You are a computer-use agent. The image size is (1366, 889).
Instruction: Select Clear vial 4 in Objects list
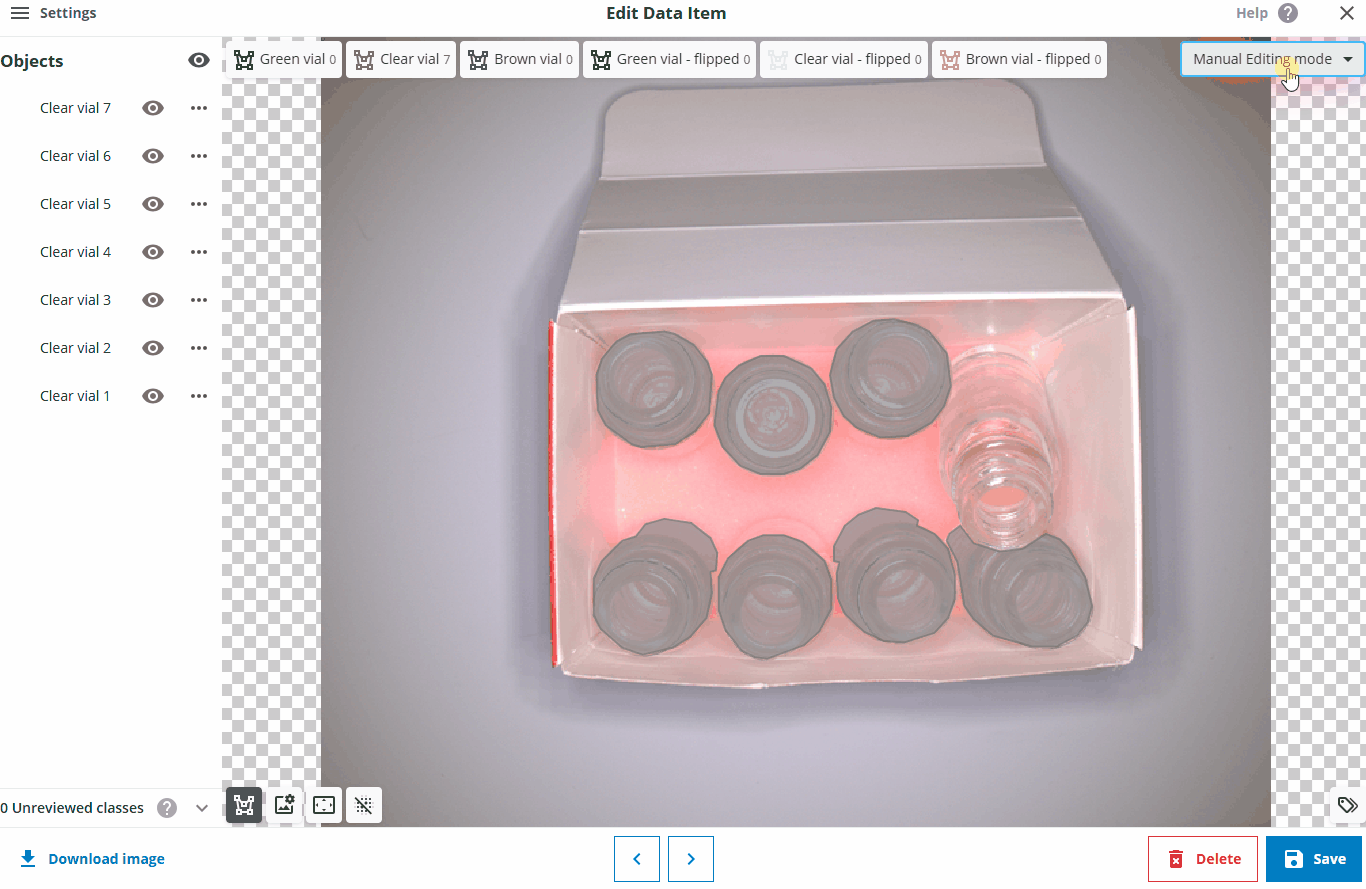(x=76, y=252)
